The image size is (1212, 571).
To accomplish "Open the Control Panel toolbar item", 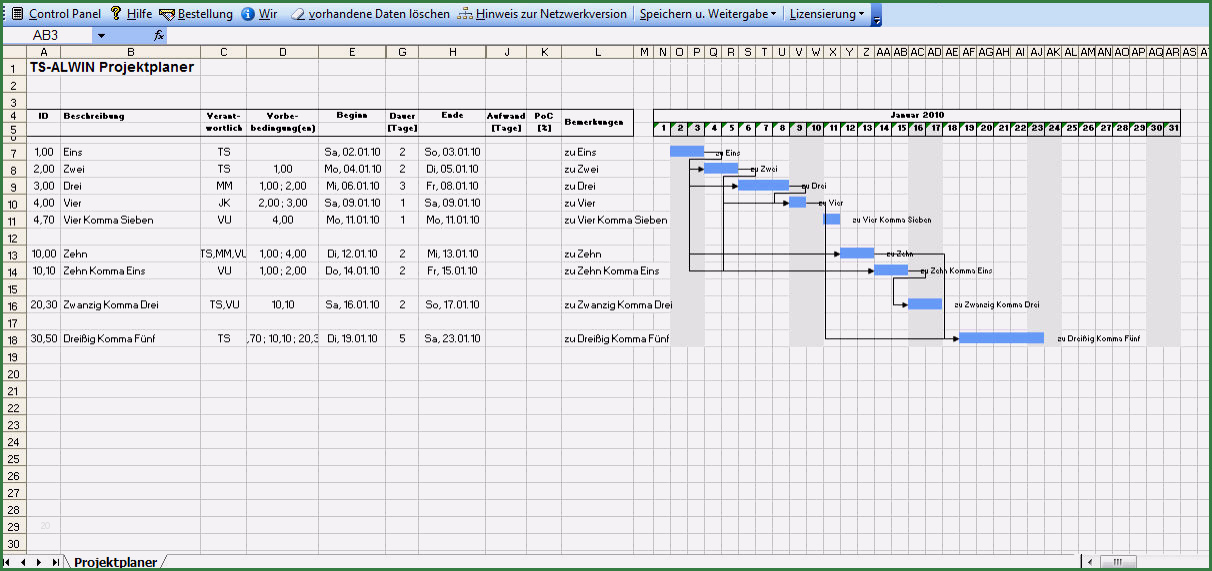I will click(x=56, y=14).
